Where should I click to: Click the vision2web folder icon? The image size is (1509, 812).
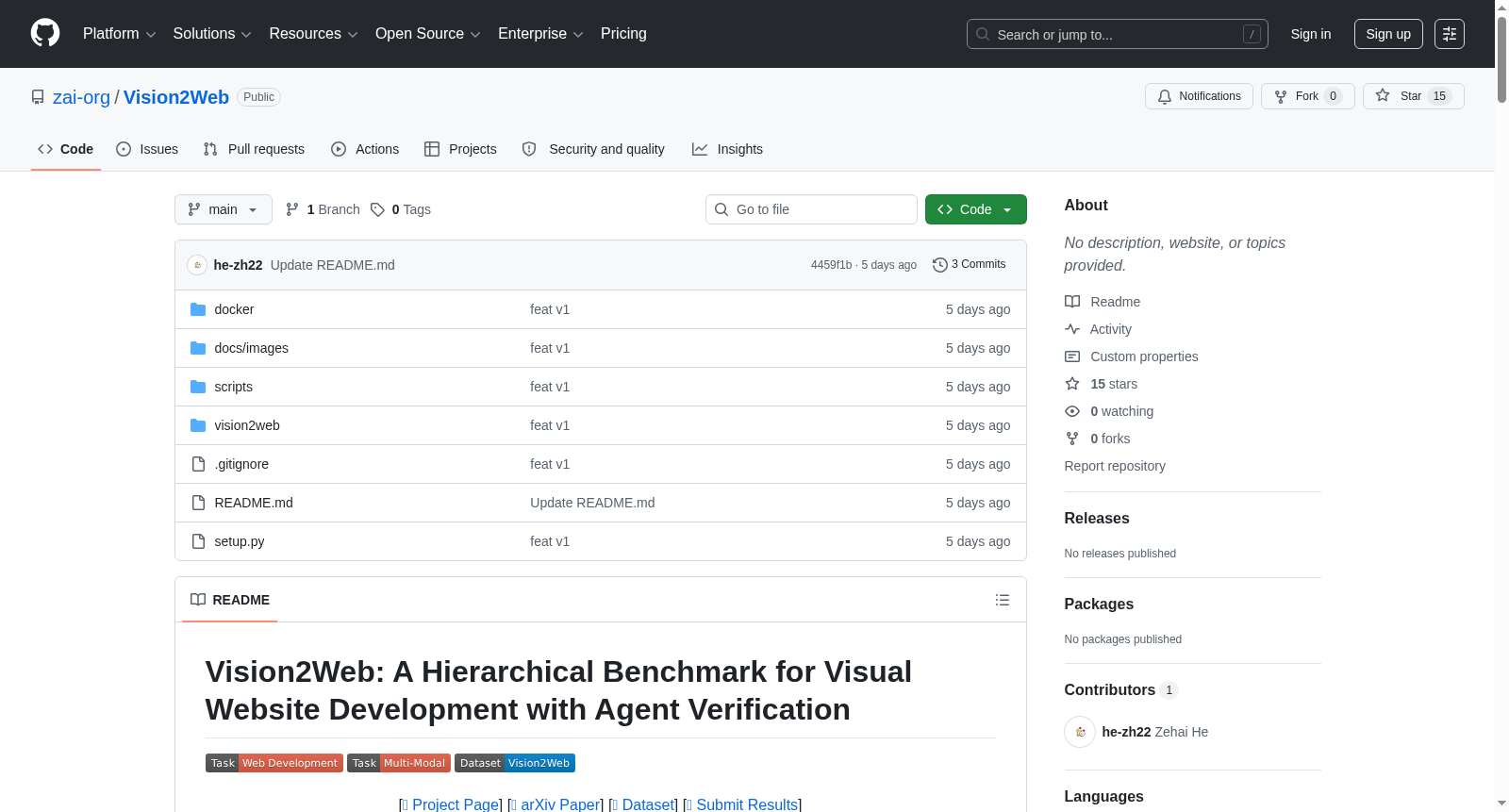point(198,425)
